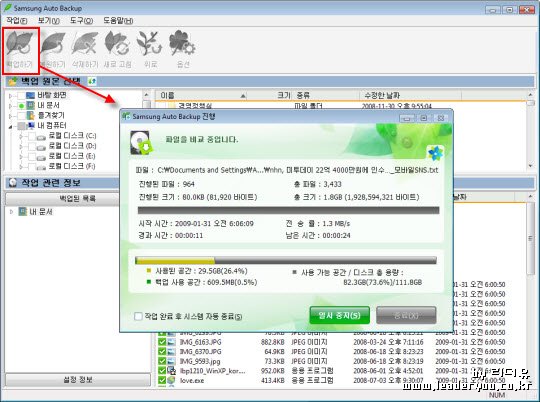This screenshot has height=402, width=540.
Task: Click the 삭제하기 delete leaf toolbar icon
Action: point(84,43)
